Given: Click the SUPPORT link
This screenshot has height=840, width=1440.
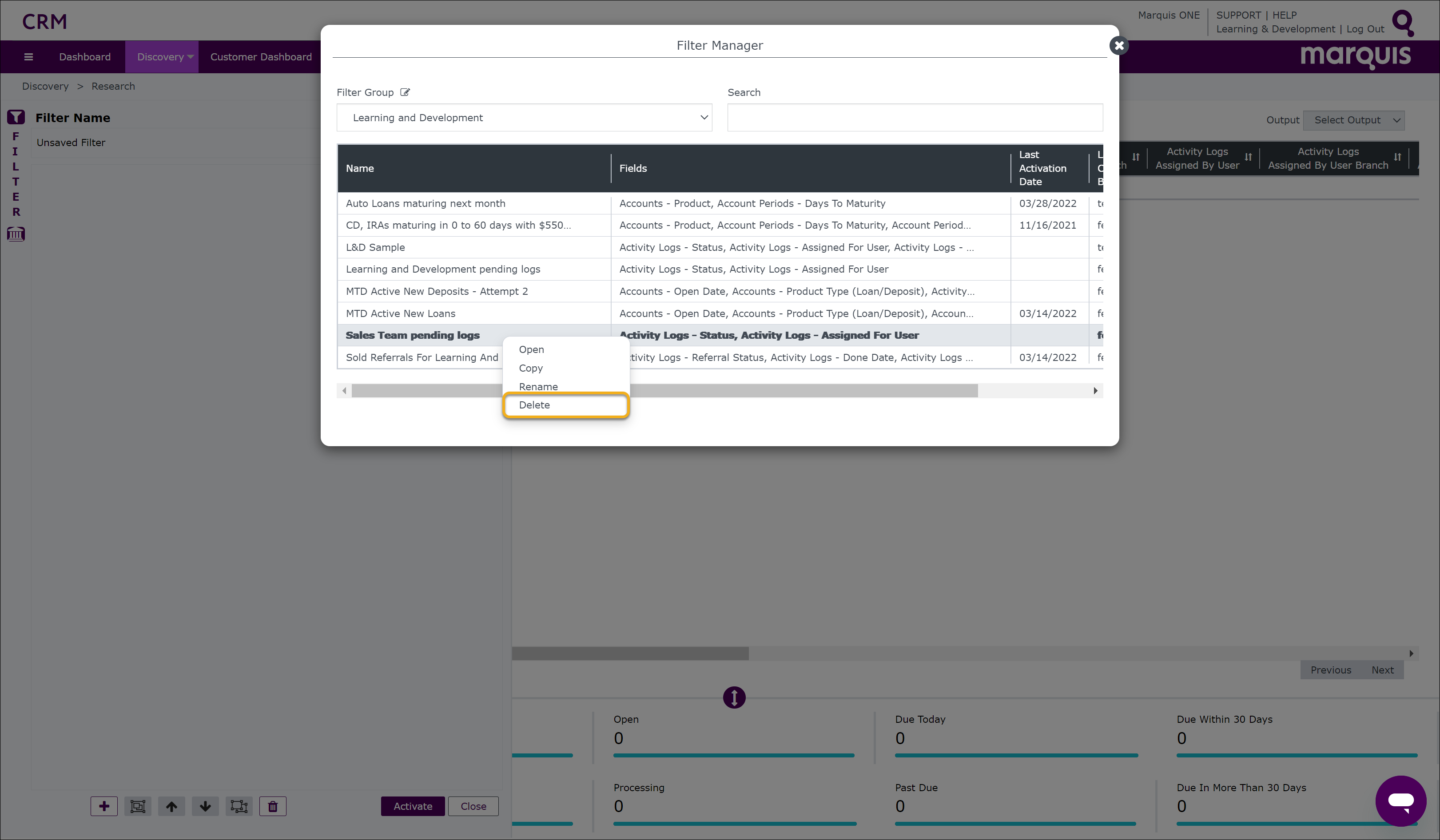Looking at the screenshot, I should pyautogui.click(x=1238, y=15).
